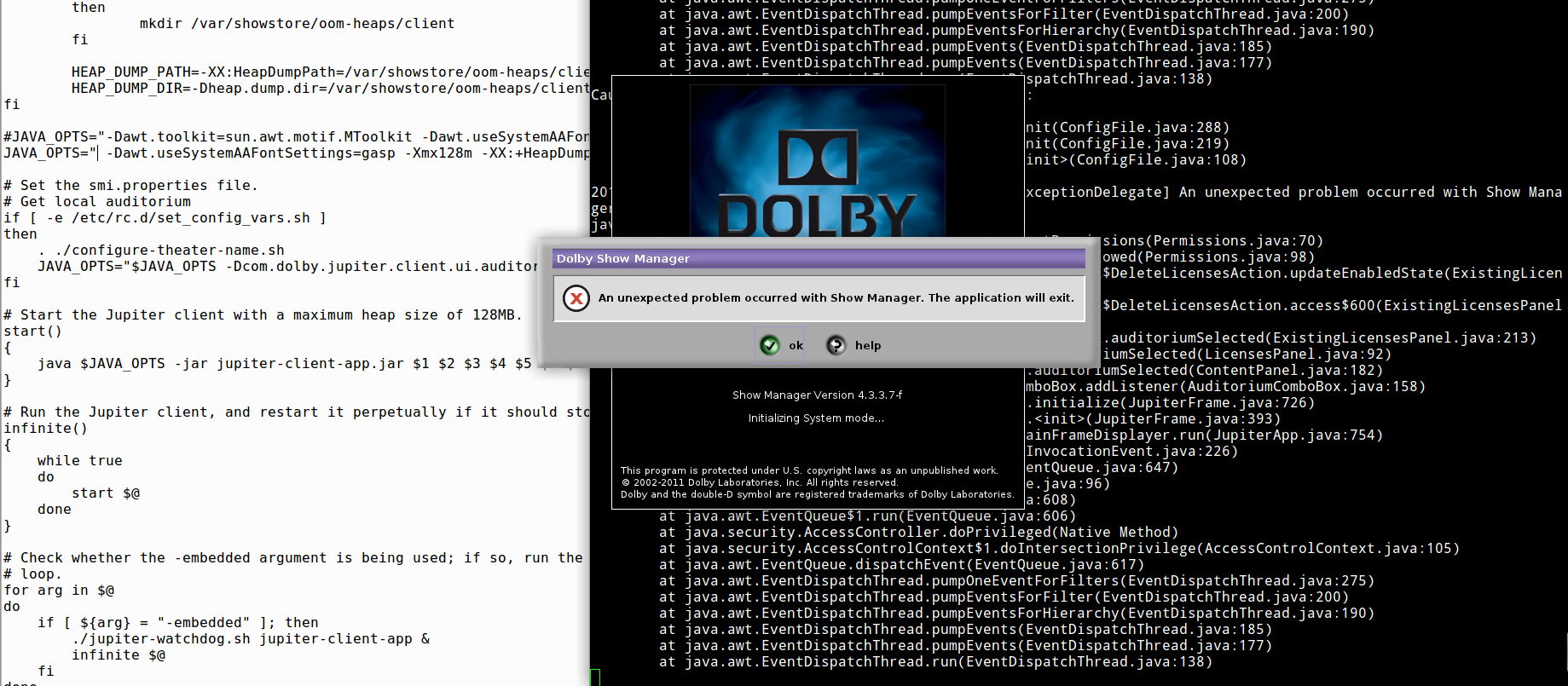Click the '# Run the Jupiter client' comment line
Screen dimensions: 1568x686
coord(296,412)
